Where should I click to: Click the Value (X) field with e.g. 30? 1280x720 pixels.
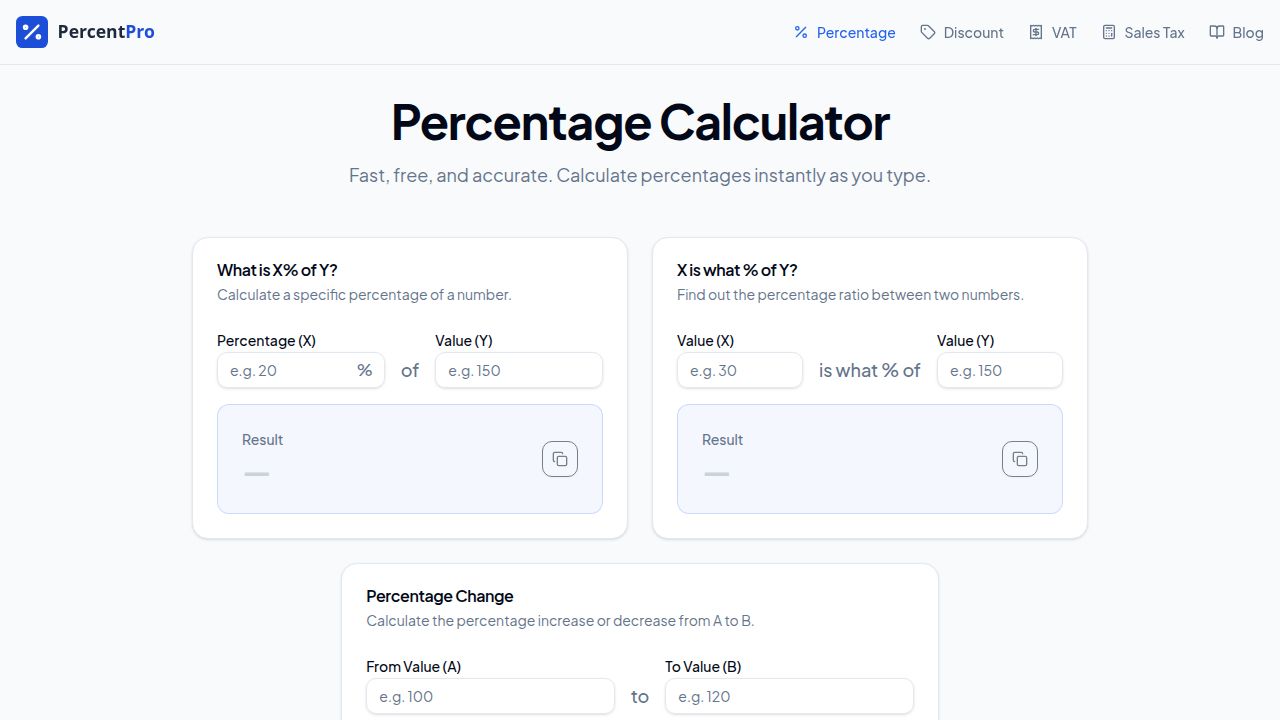pos(740,370)
